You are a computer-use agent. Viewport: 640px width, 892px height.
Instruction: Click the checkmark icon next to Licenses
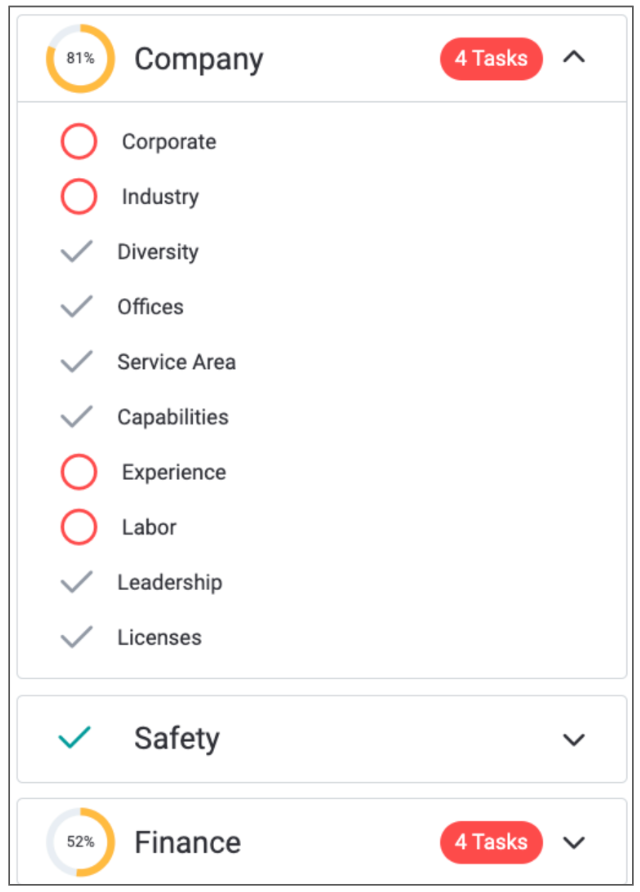pyautogui.click(x=77, y=637)
